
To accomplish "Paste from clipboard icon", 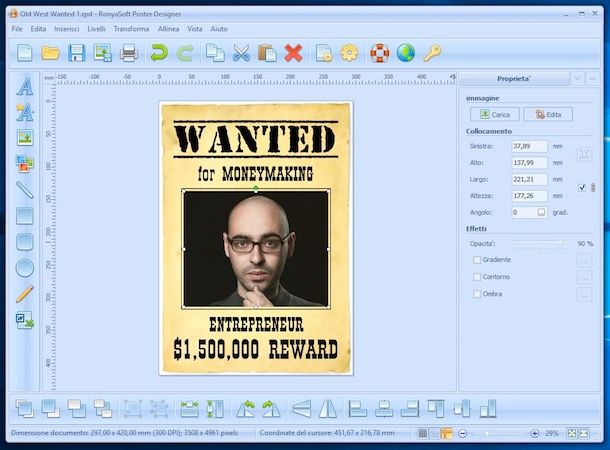I will tap(267, 53).
